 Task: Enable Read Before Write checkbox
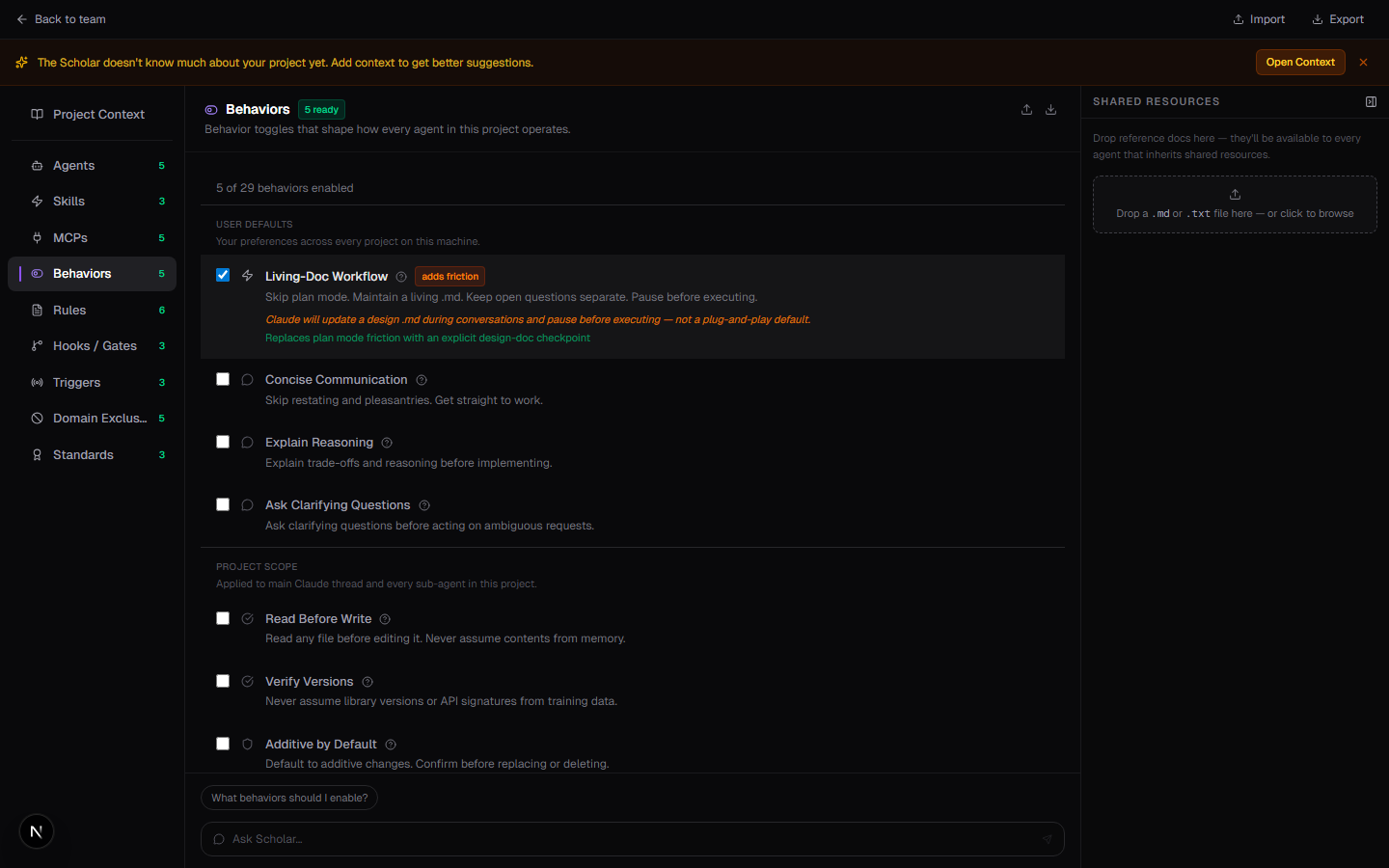point(223,618)
